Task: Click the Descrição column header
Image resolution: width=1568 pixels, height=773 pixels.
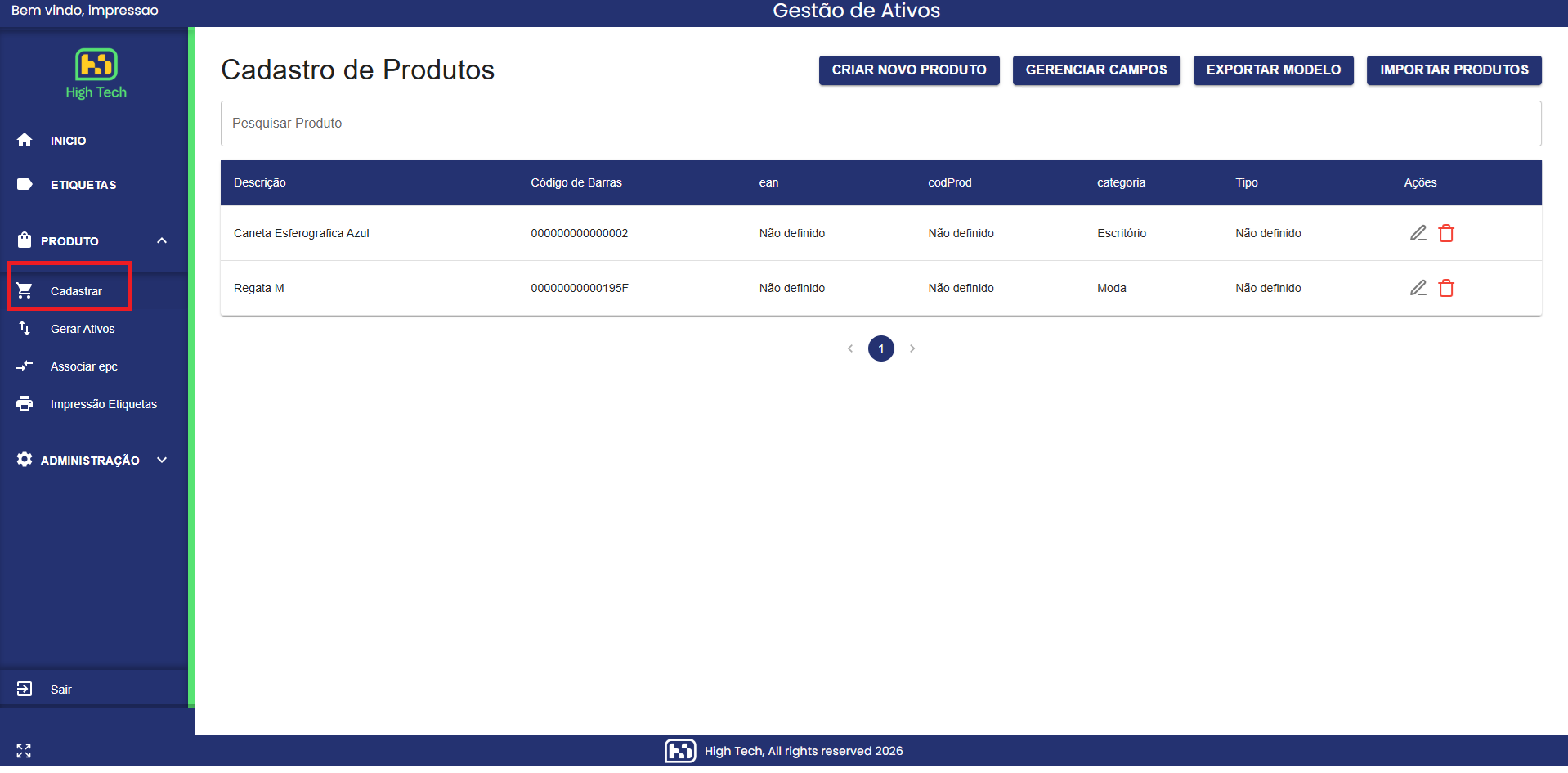Action: coord(260,182)
